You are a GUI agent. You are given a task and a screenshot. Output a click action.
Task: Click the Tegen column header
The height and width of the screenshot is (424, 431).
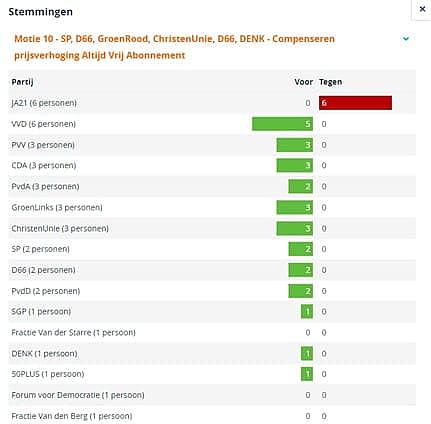point(331,82)
